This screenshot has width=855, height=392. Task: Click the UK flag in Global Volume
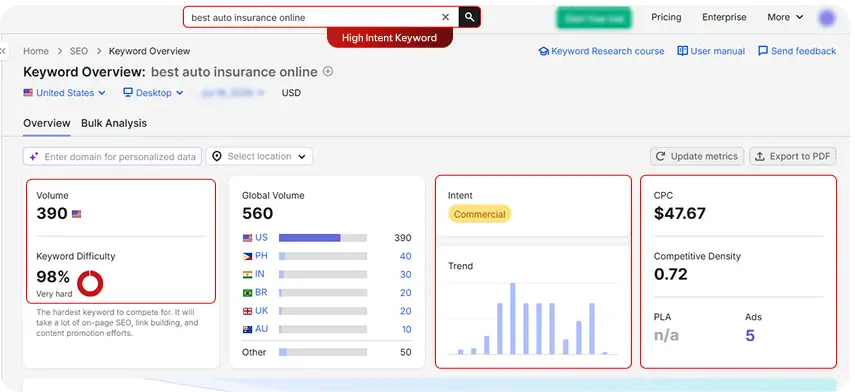pyautogui.click(x=248, y=311)
